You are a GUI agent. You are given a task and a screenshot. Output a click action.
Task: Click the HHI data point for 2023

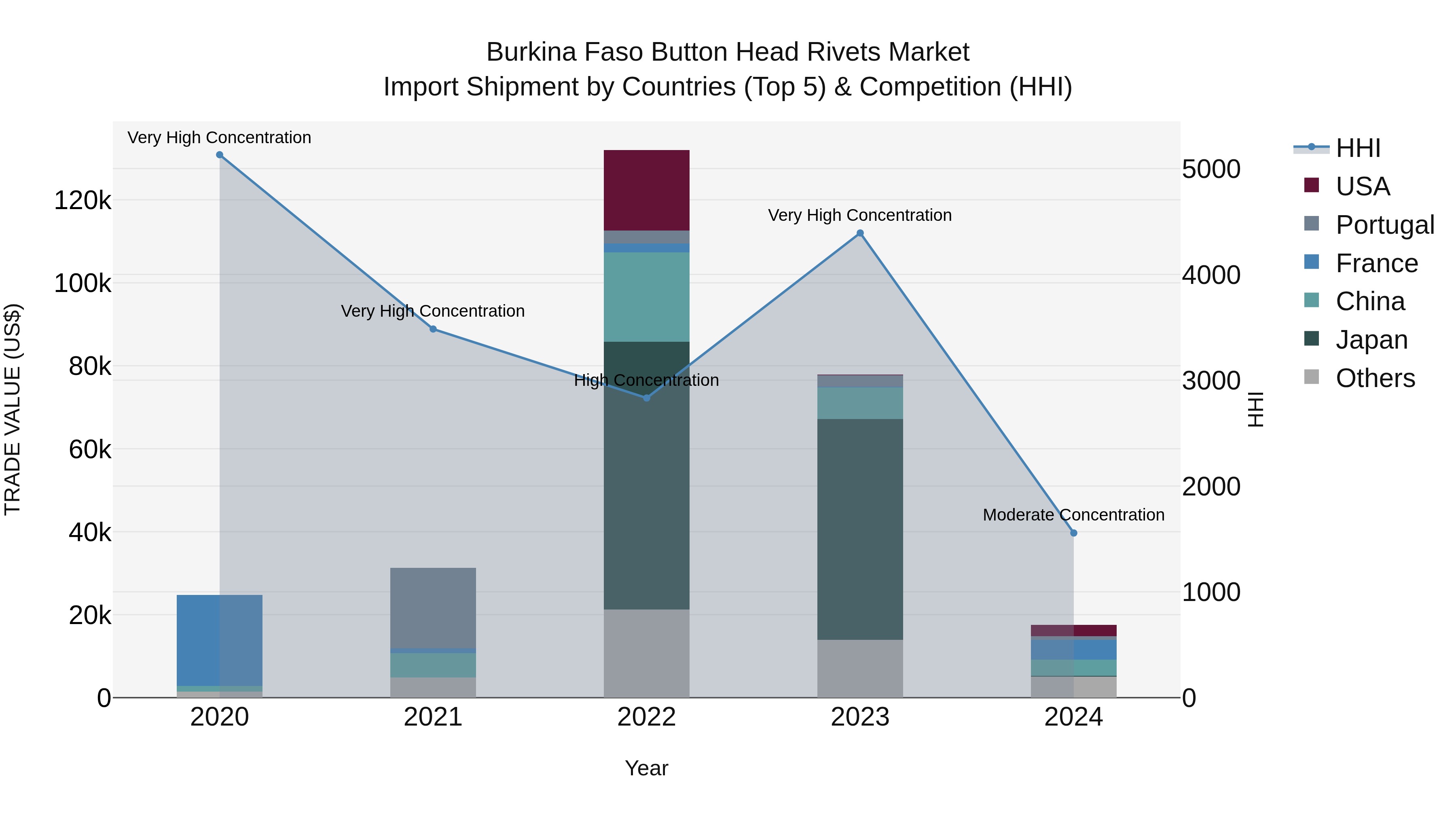click(860, 233)
